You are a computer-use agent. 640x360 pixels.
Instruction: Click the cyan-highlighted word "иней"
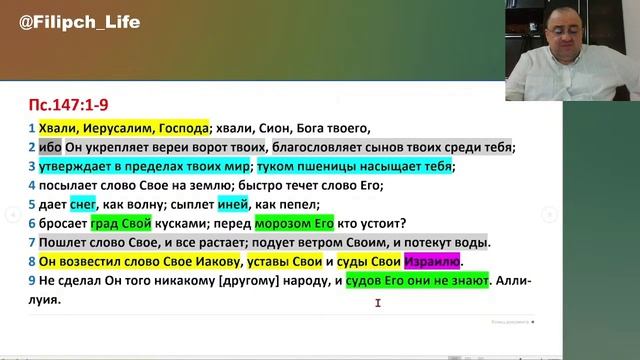click(x=233, y=204)
